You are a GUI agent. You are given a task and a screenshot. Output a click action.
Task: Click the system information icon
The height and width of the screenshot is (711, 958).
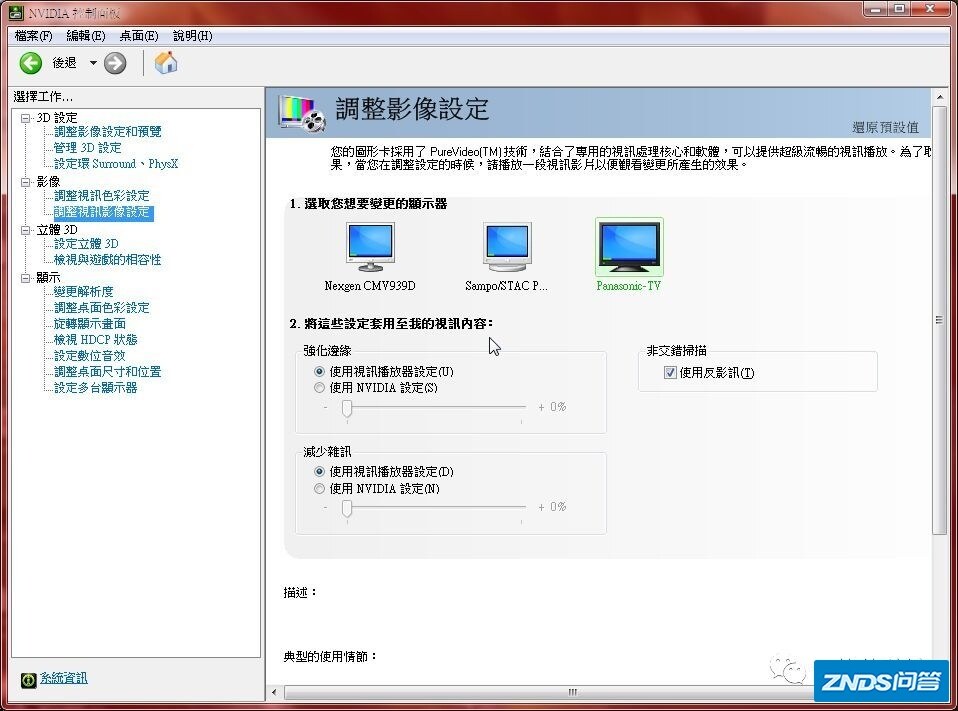(x=29, y=679)
